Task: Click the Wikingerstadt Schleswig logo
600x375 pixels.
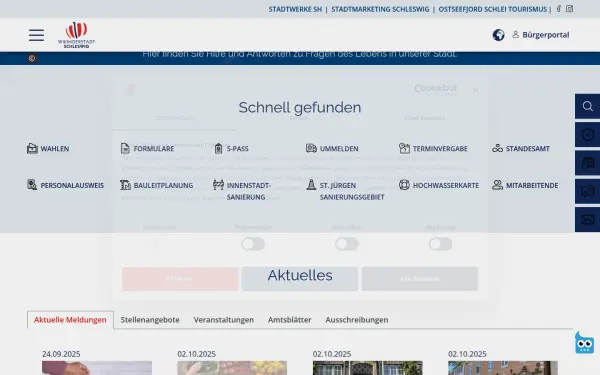Action: pyautogui.click(x=77, y=35)
